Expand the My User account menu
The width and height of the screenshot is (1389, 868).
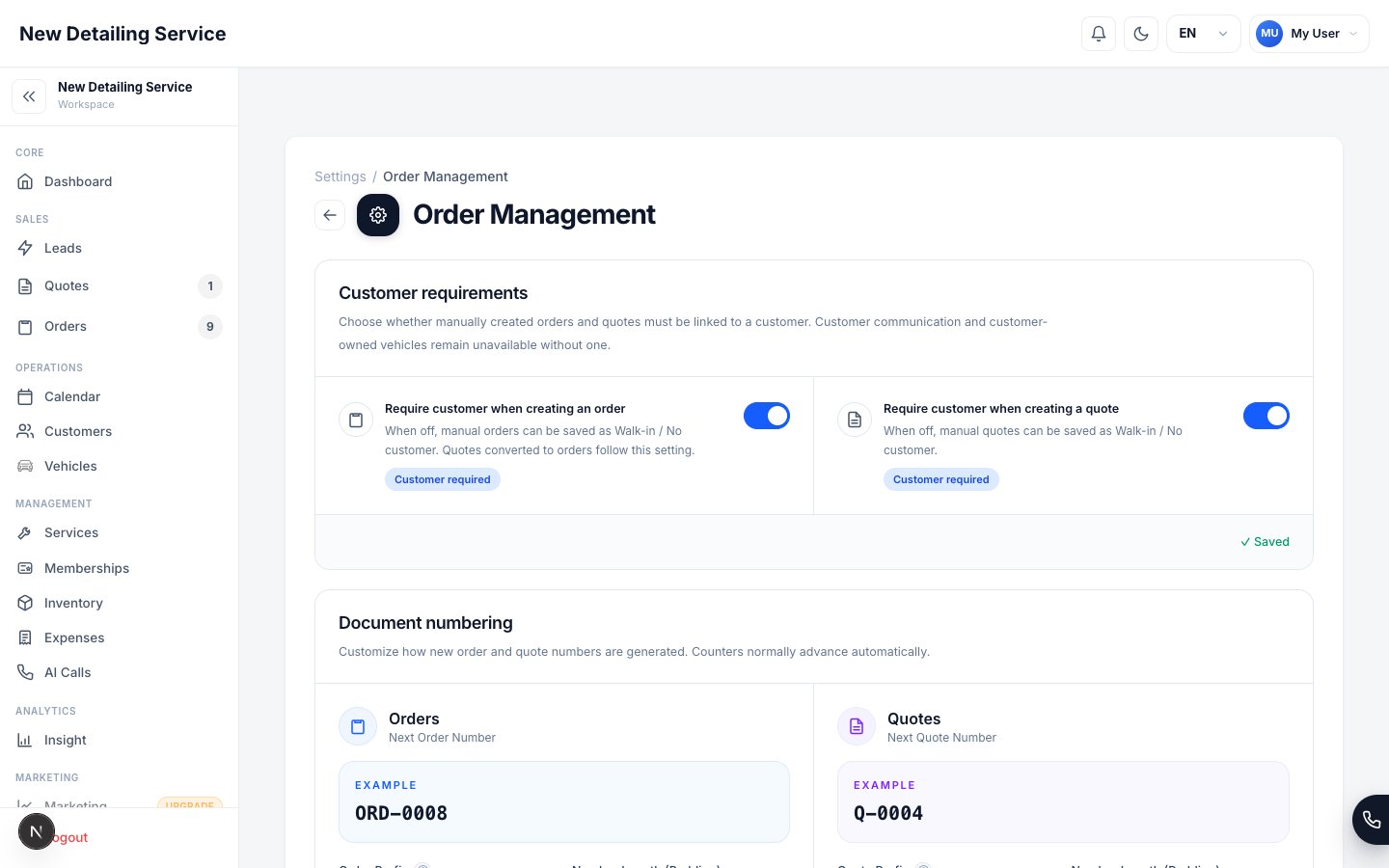click(x=1309, y=34)
